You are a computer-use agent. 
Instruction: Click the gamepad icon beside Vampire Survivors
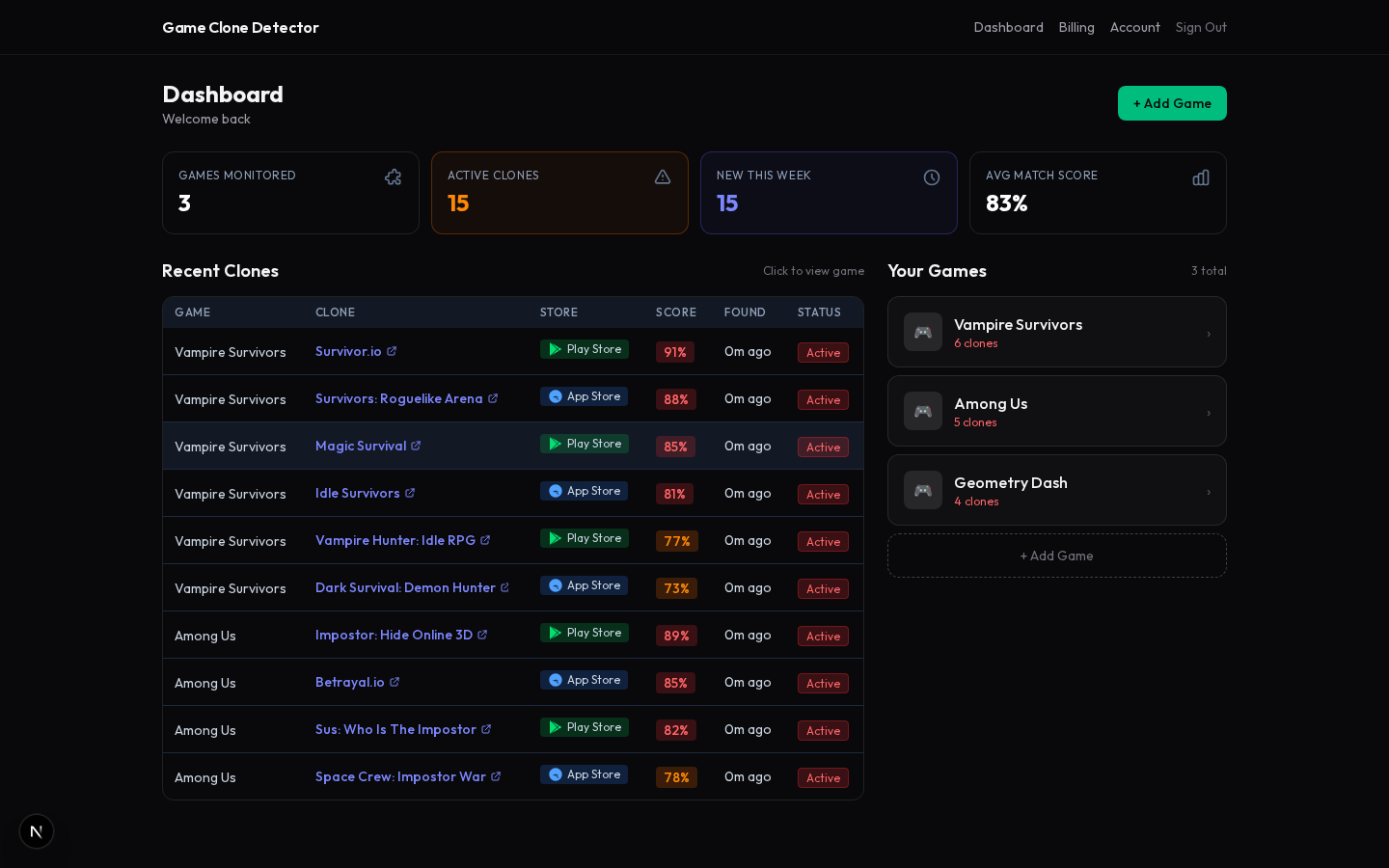click(x=922, y=332)
